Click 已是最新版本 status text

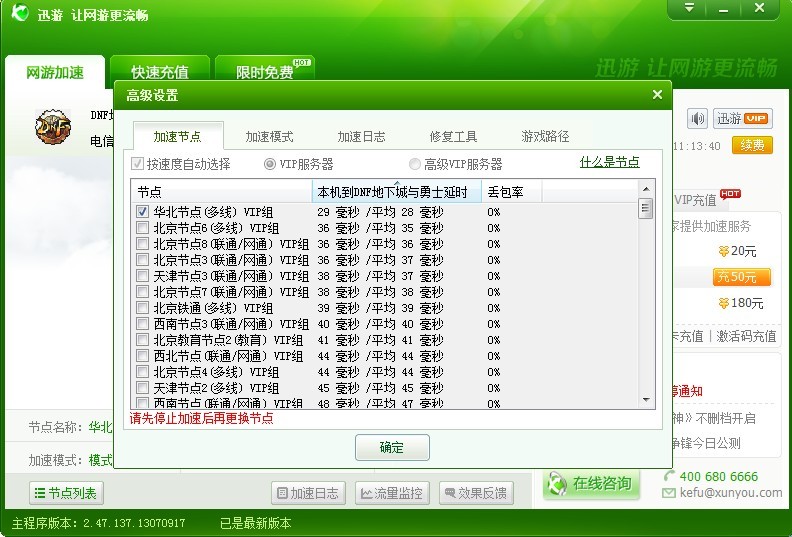[256, 523]
